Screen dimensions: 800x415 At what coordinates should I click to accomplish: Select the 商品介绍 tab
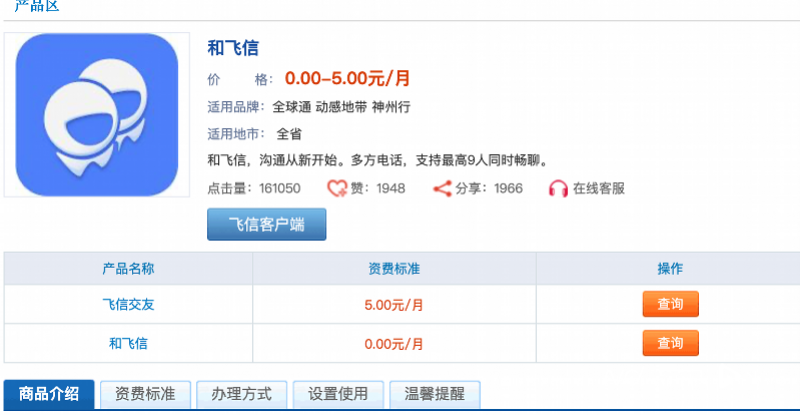[x=49, y=394]
